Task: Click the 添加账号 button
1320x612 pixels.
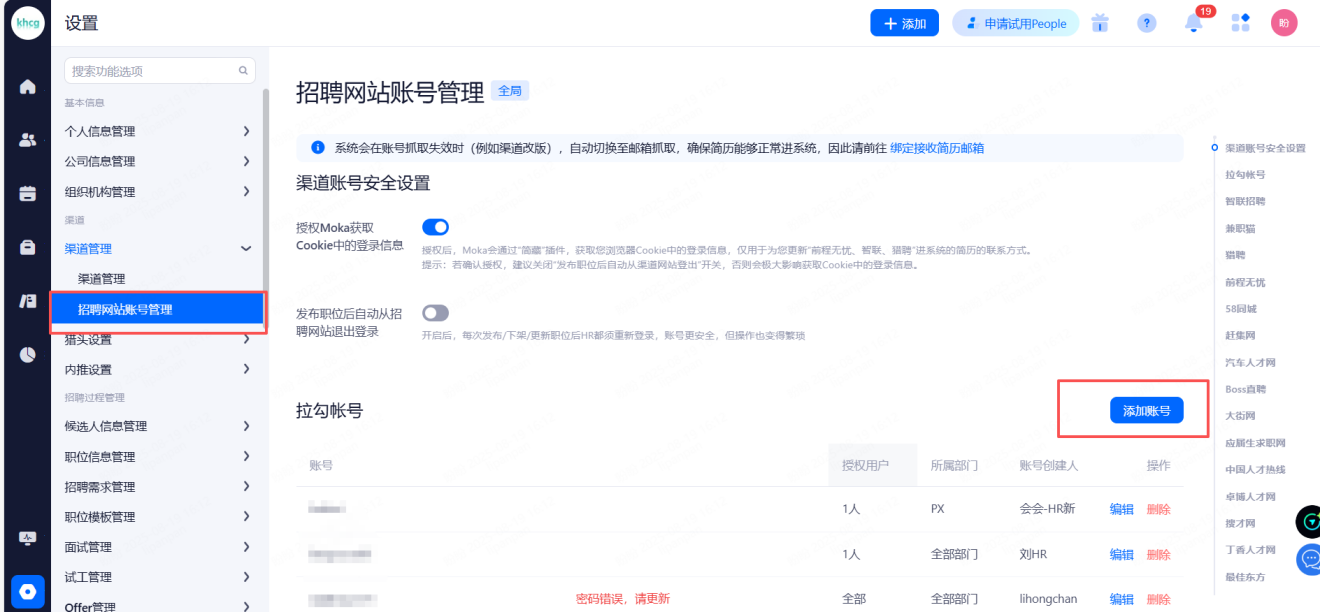Action: (x=1146, y=411)
